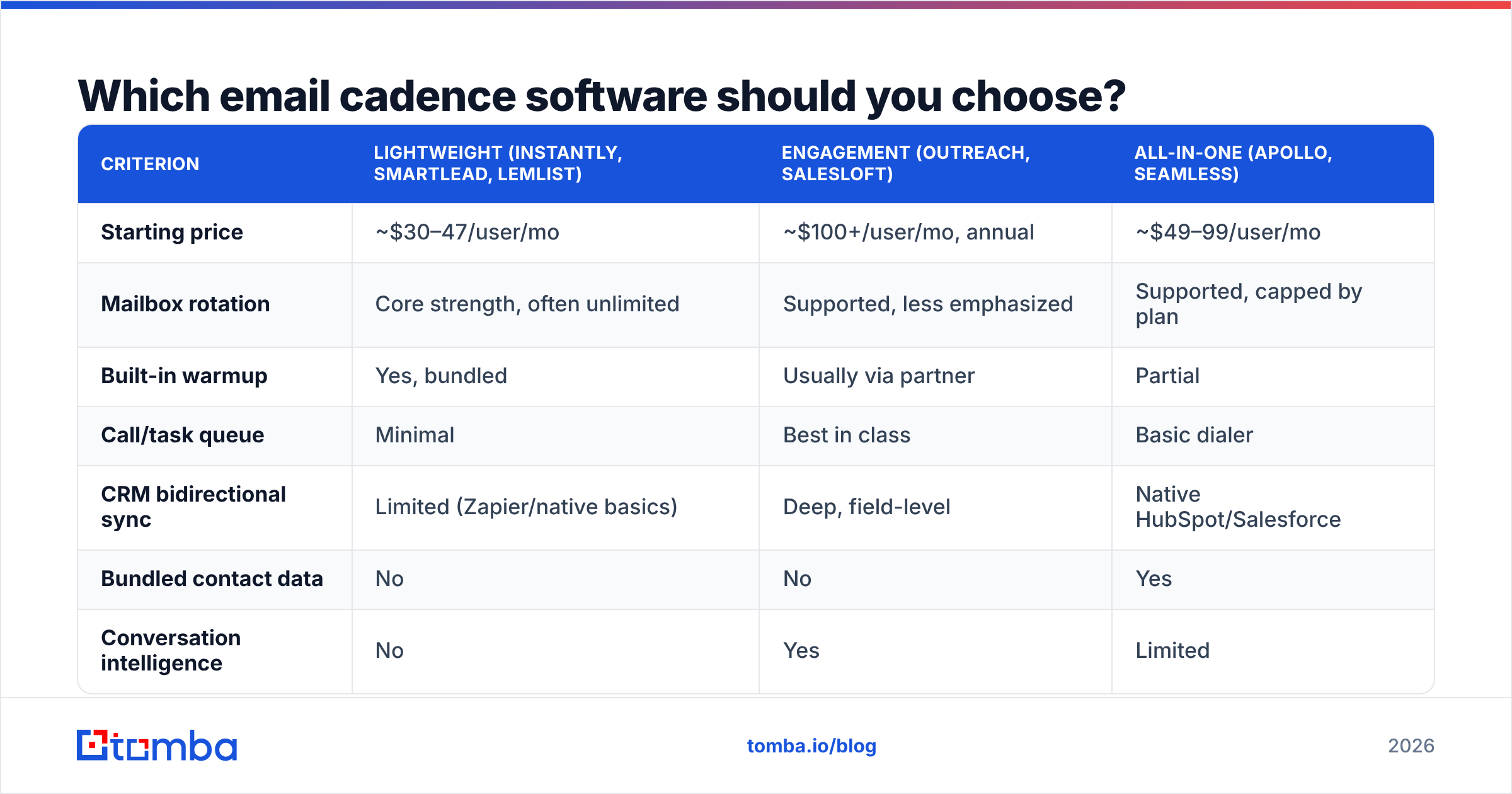The width and height of the screenshot is (1512, 794).
Task: Click 'Core strength, often unlimited' cell
Action: pos(527,304)
